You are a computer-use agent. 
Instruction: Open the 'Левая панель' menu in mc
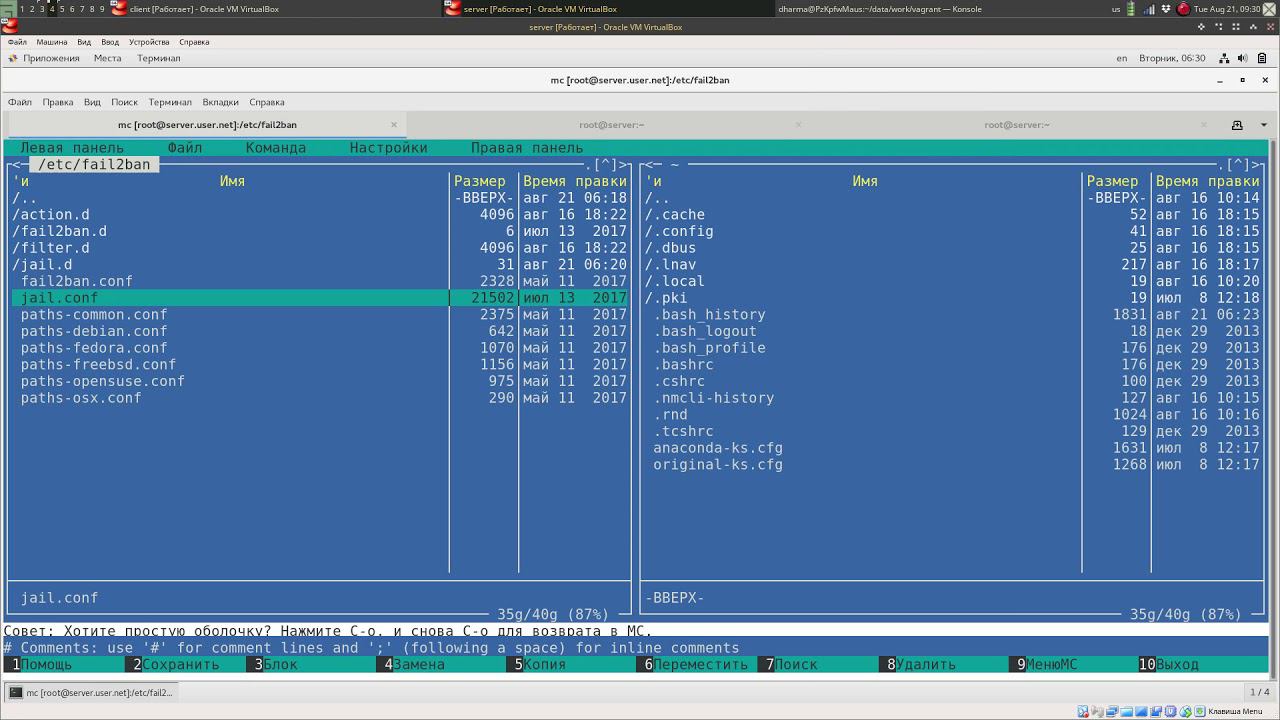pyautogui.click(x=72, y=148)
